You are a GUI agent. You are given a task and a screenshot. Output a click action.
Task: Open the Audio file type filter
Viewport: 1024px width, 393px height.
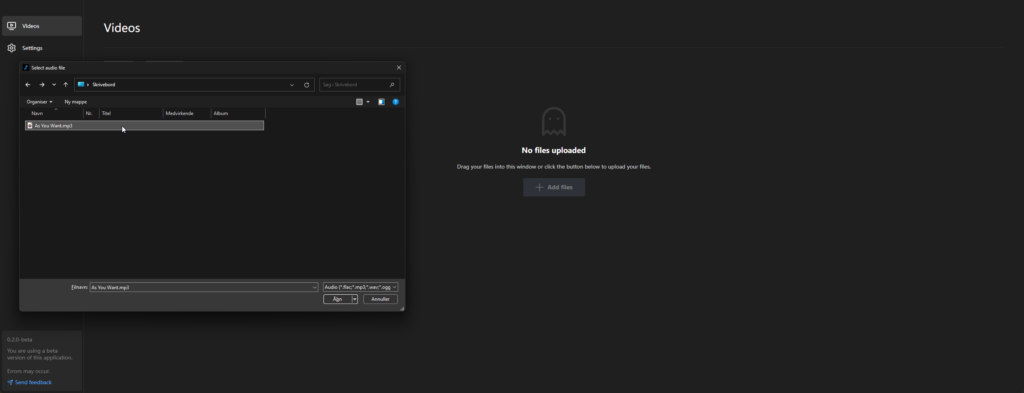[x=360, y=287]
